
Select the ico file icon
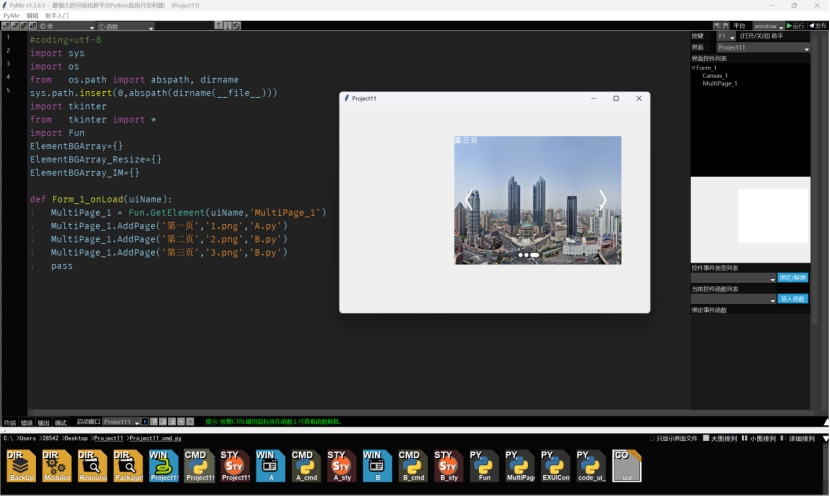pos(627,466)
